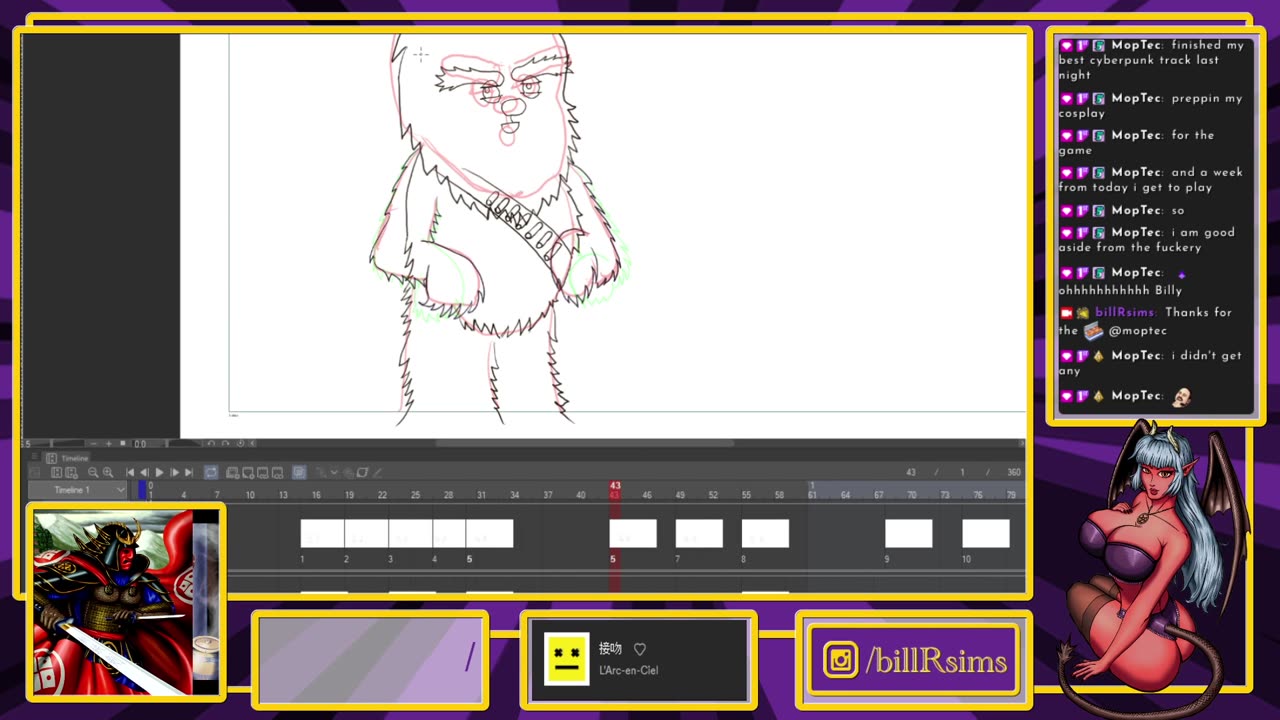Jump to the last frame
1280x720 pixels.
[188, 472]
